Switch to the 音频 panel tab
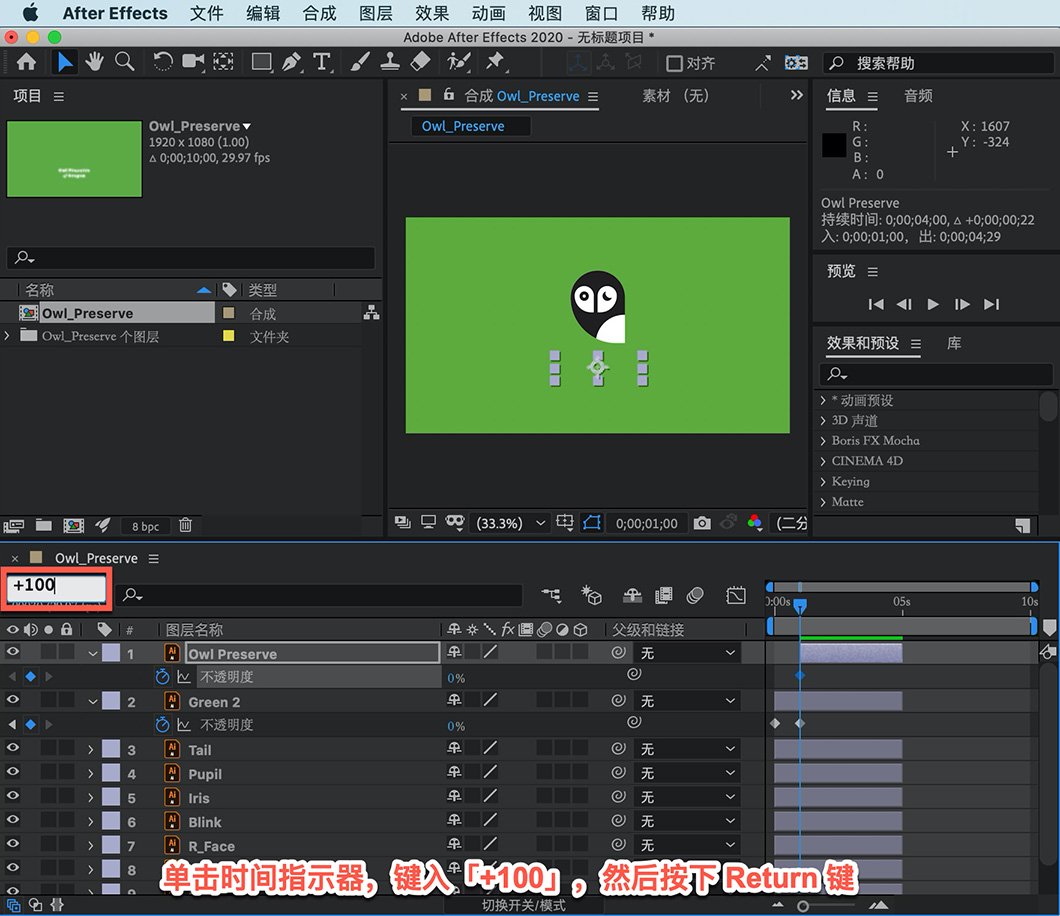1060x916 pixels. click(x=918, y=96)
